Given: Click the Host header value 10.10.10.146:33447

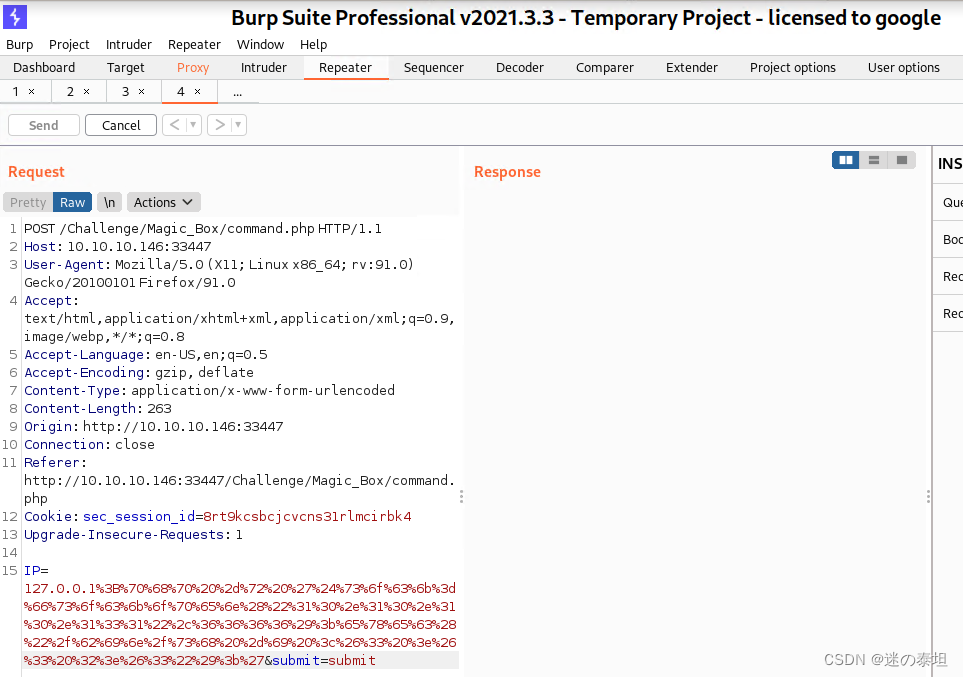Looking at the screenshot, I should 139,246.
